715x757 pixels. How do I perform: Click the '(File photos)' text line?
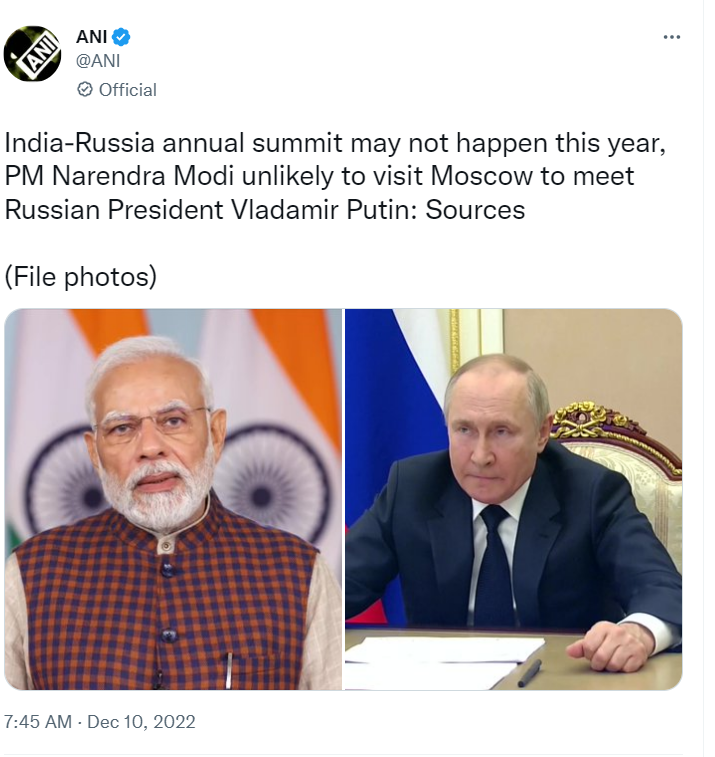(x=81, y=276)
